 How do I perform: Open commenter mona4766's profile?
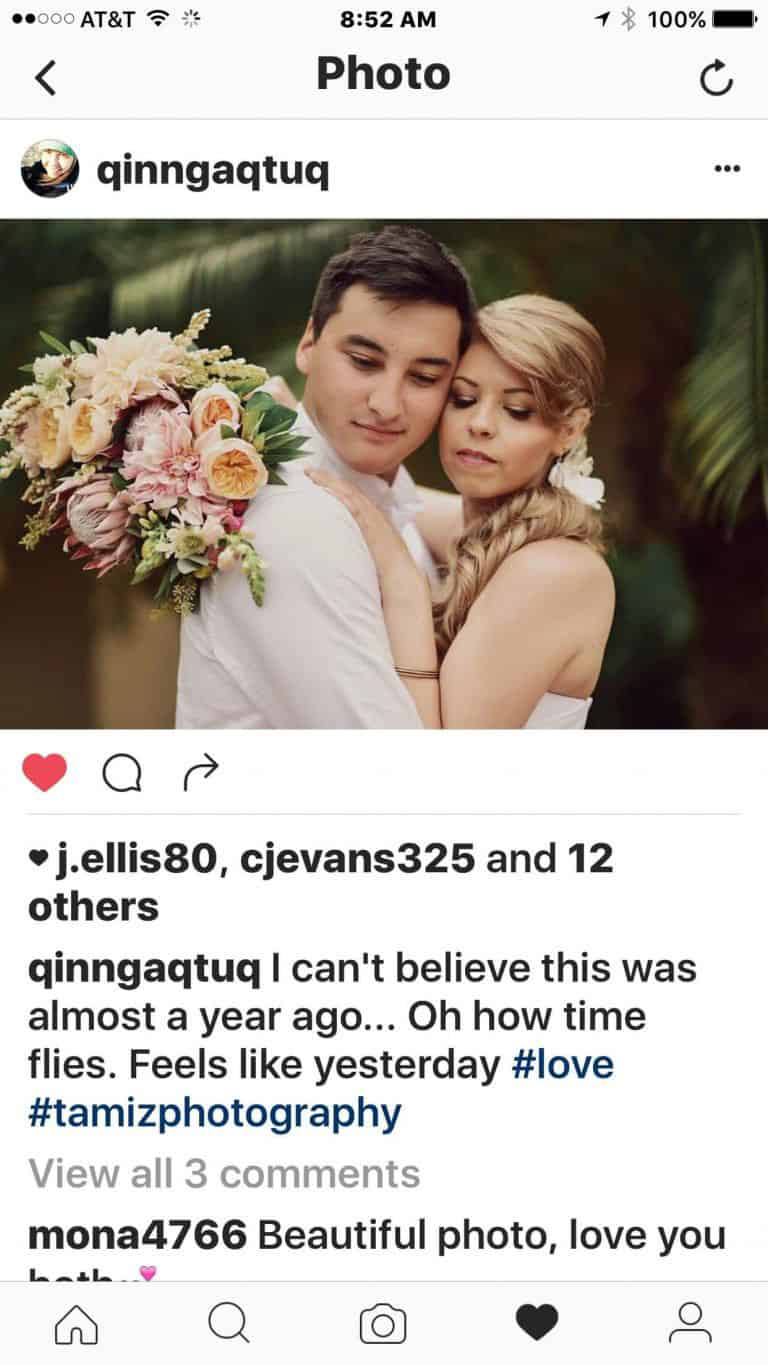[x=138, y=1236]
